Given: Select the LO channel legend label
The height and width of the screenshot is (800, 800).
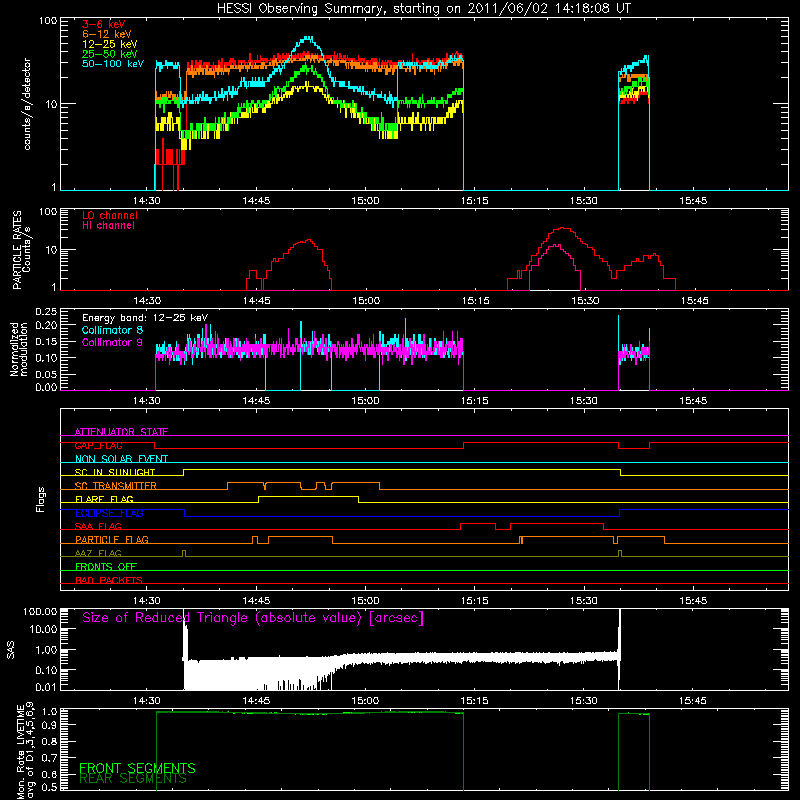Looking at the screenshot, I should 110,215.
